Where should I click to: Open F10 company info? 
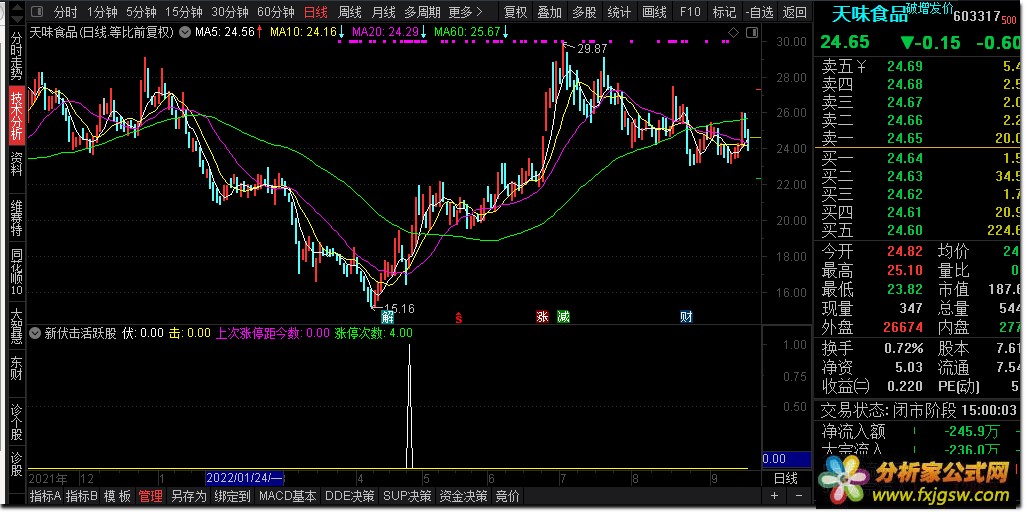pyautogui.click(x=690, y=12)
